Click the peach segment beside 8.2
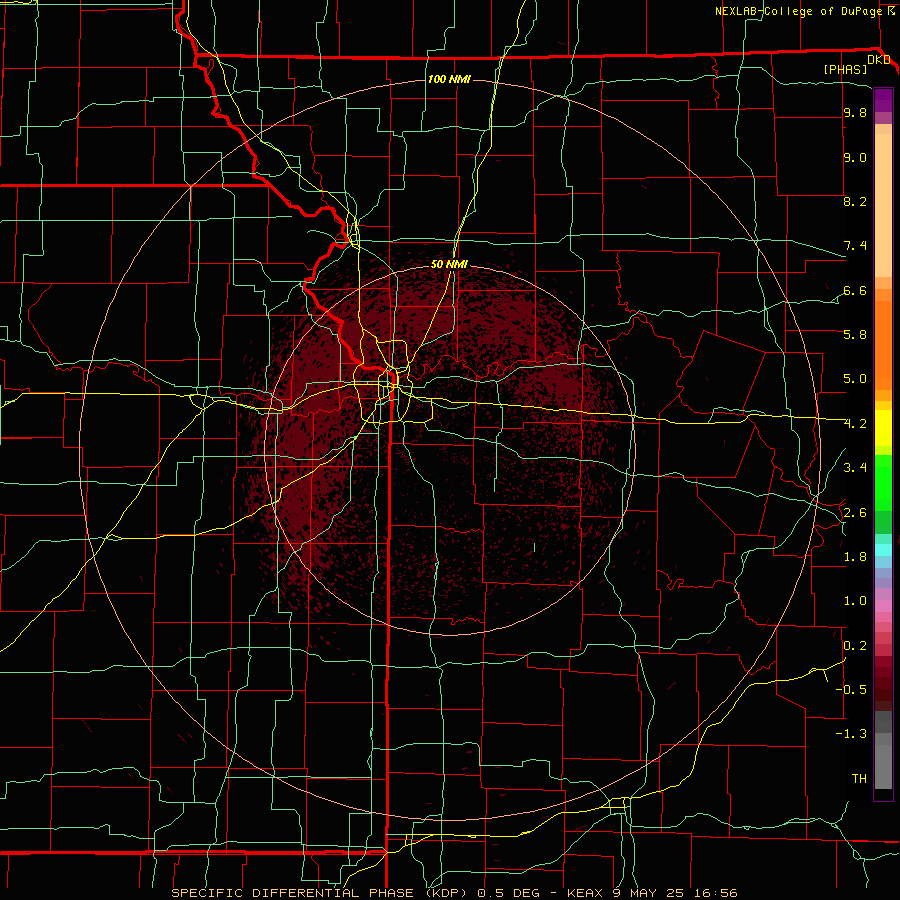Image resolution: width=900 pixels, height=900 pixels. tap(883, 205)
